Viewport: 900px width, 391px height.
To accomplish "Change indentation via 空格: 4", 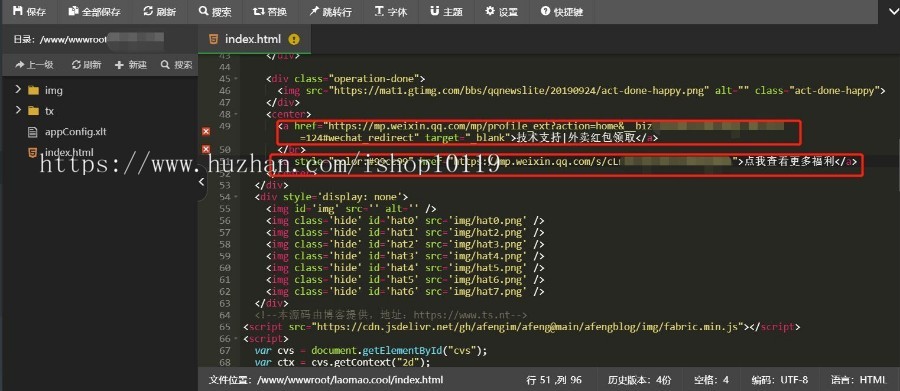I will pyautogui.click(x=712, y=380).
